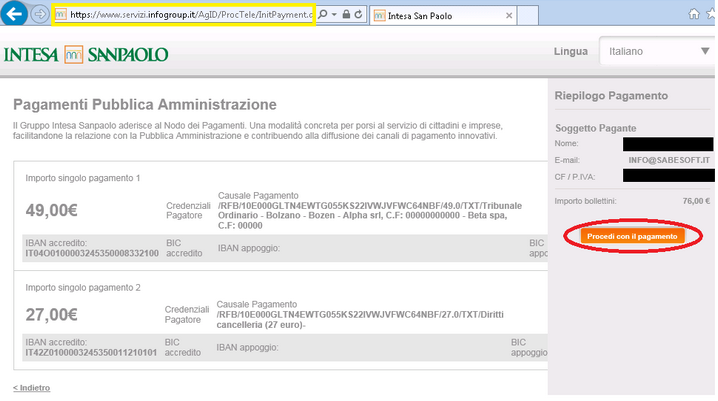Image resolution: width=718 pixels, height=401 pixels.
Task: Click the Importo bollettini 76,00 € value
Action: click(x=696, y=201)
